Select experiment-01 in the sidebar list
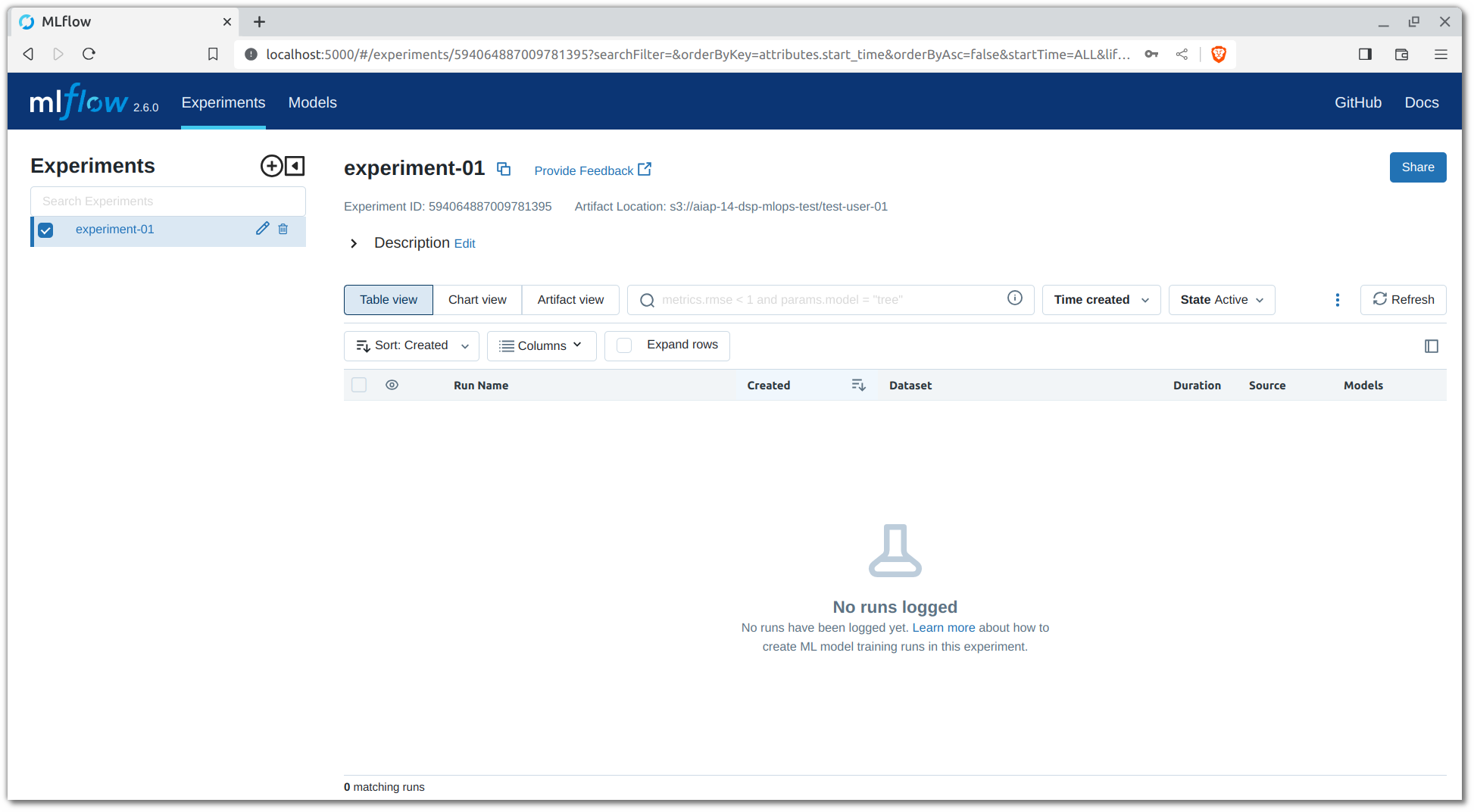 click(x=114, y=230)
